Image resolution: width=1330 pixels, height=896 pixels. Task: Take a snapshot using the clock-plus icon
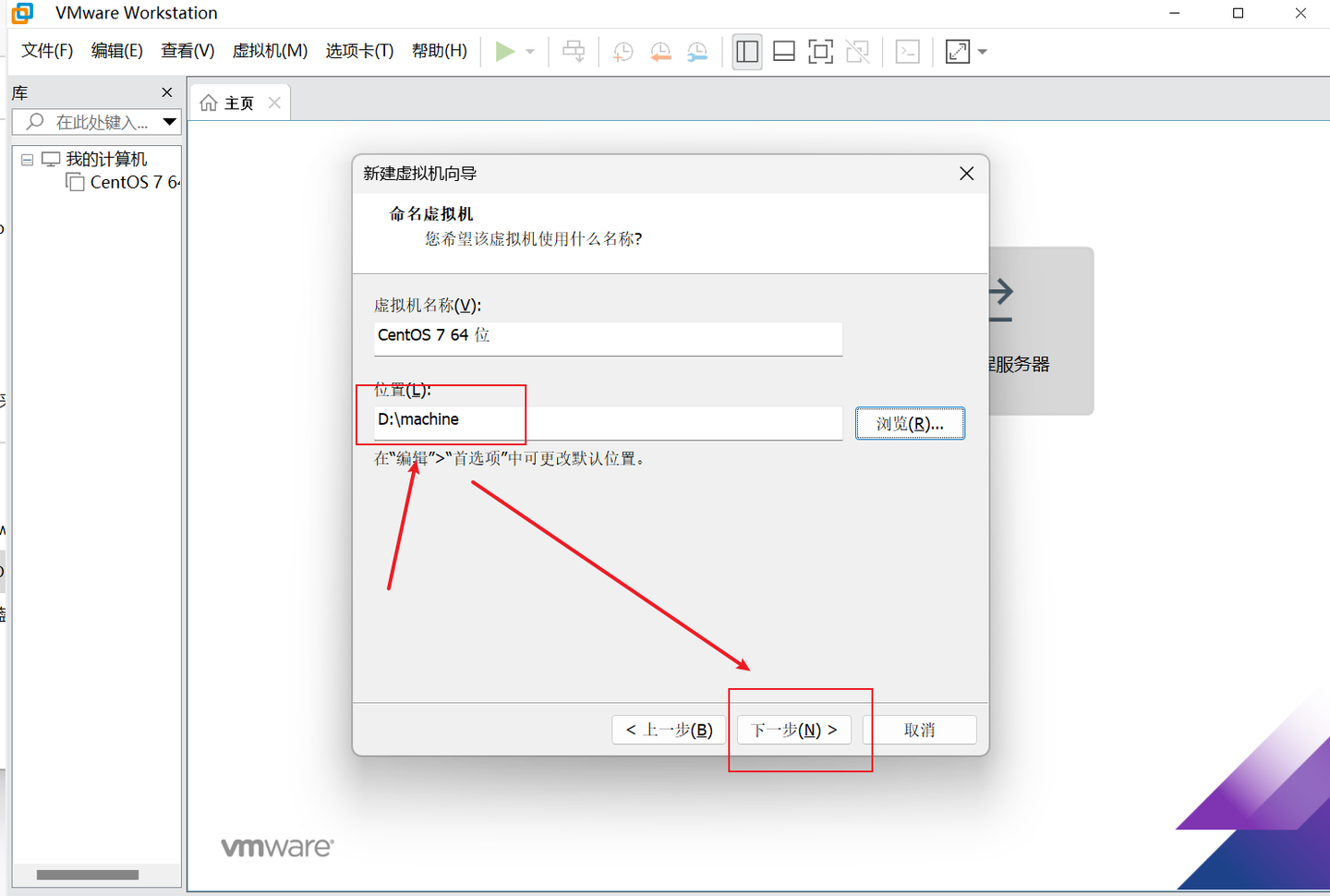[x=623, y=51]
